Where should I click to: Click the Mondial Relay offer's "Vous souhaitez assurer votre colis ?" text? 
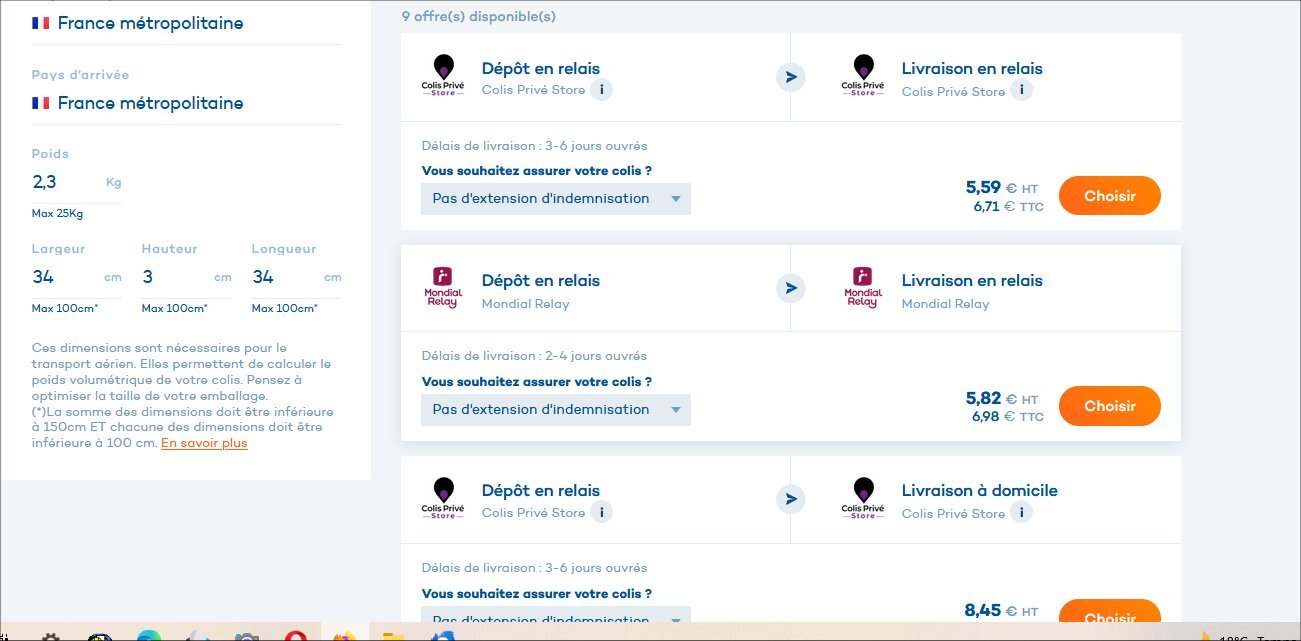click(x=537, y=381)
